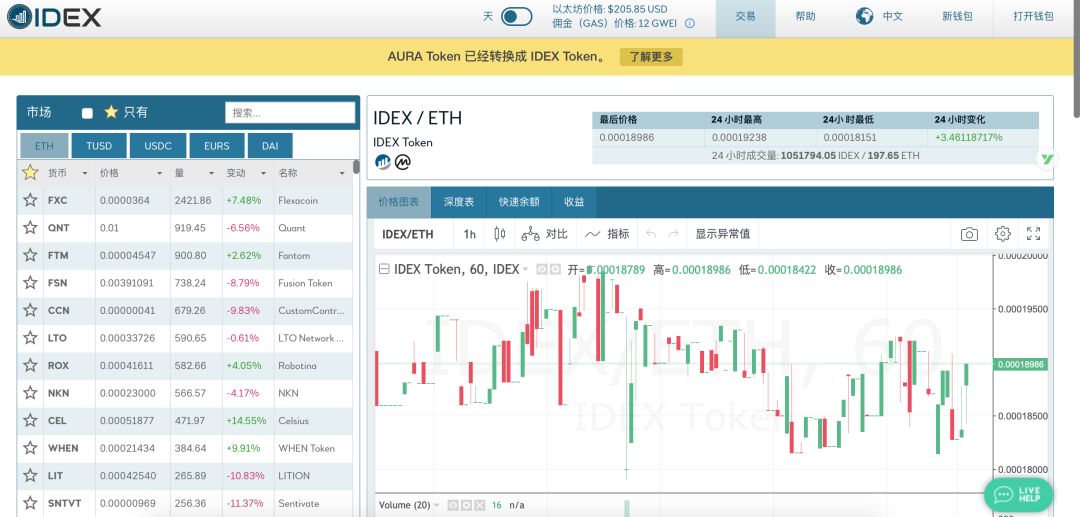Open the 交易 navigation item
This screenshot has width=1080, height=517.
point(745,18)
